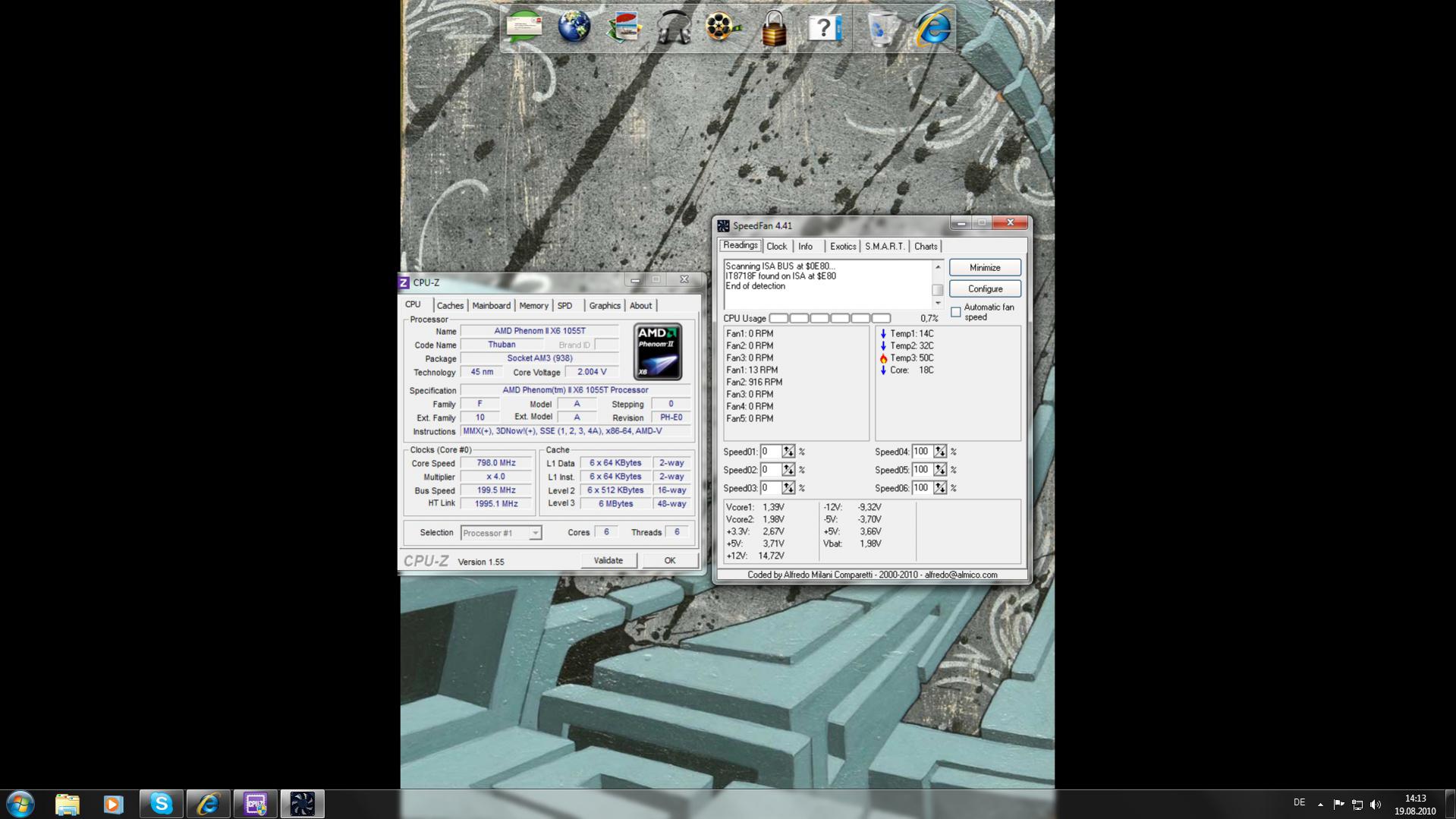Click the globe icon in the dock
The height and width of the screenshot is (819, 1456).
574,27
